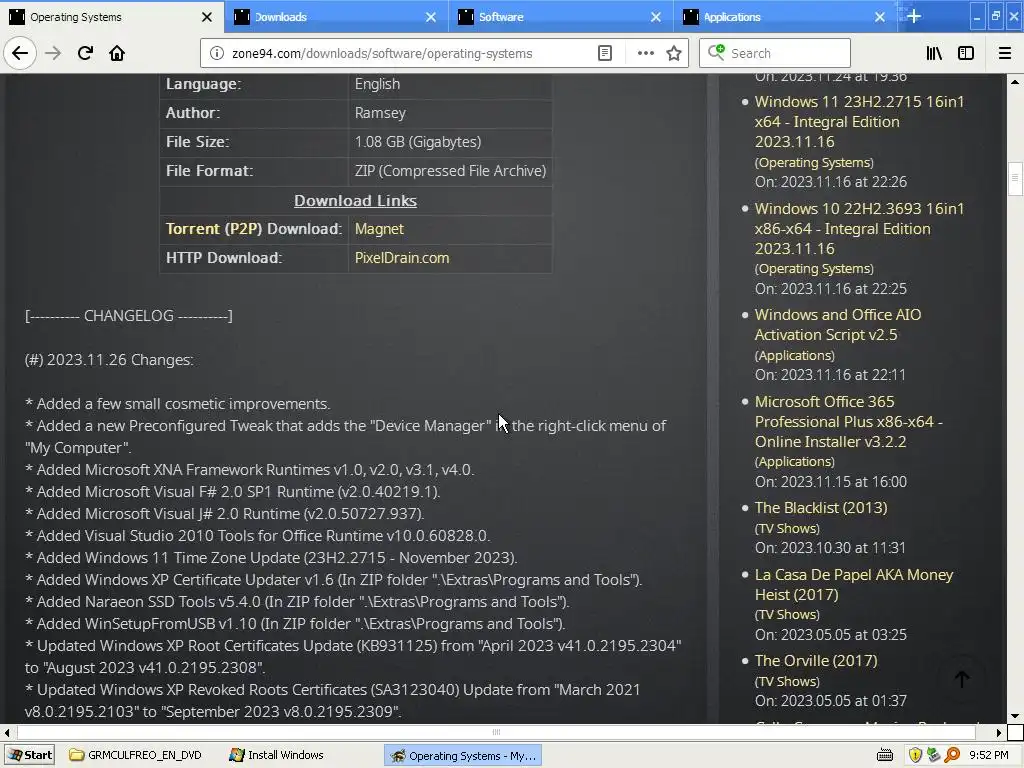Click the Torrent (P2P) Download label

point(253,229)
